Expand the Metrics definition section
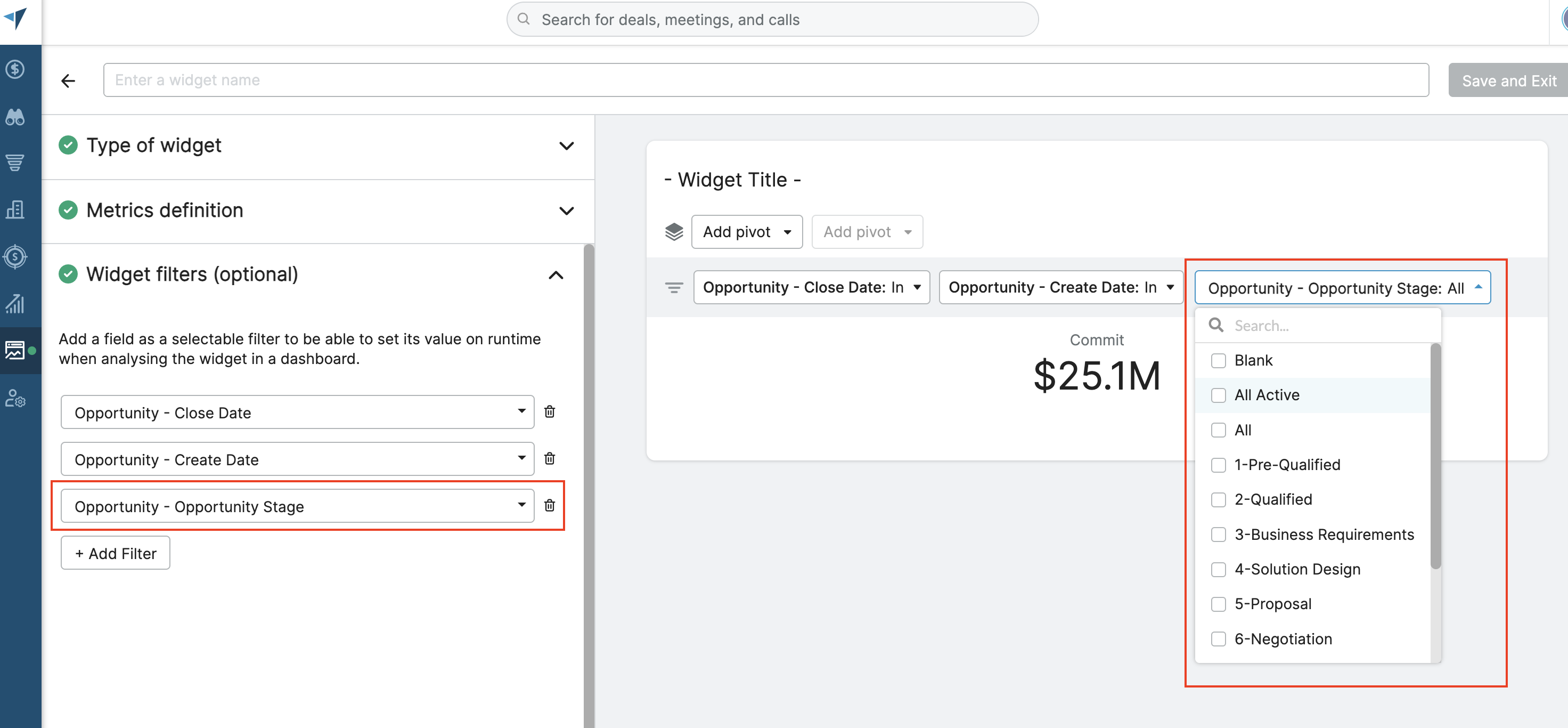Image resolution: width=1568 pixels, height=728 pixels. tap(566, 211)
